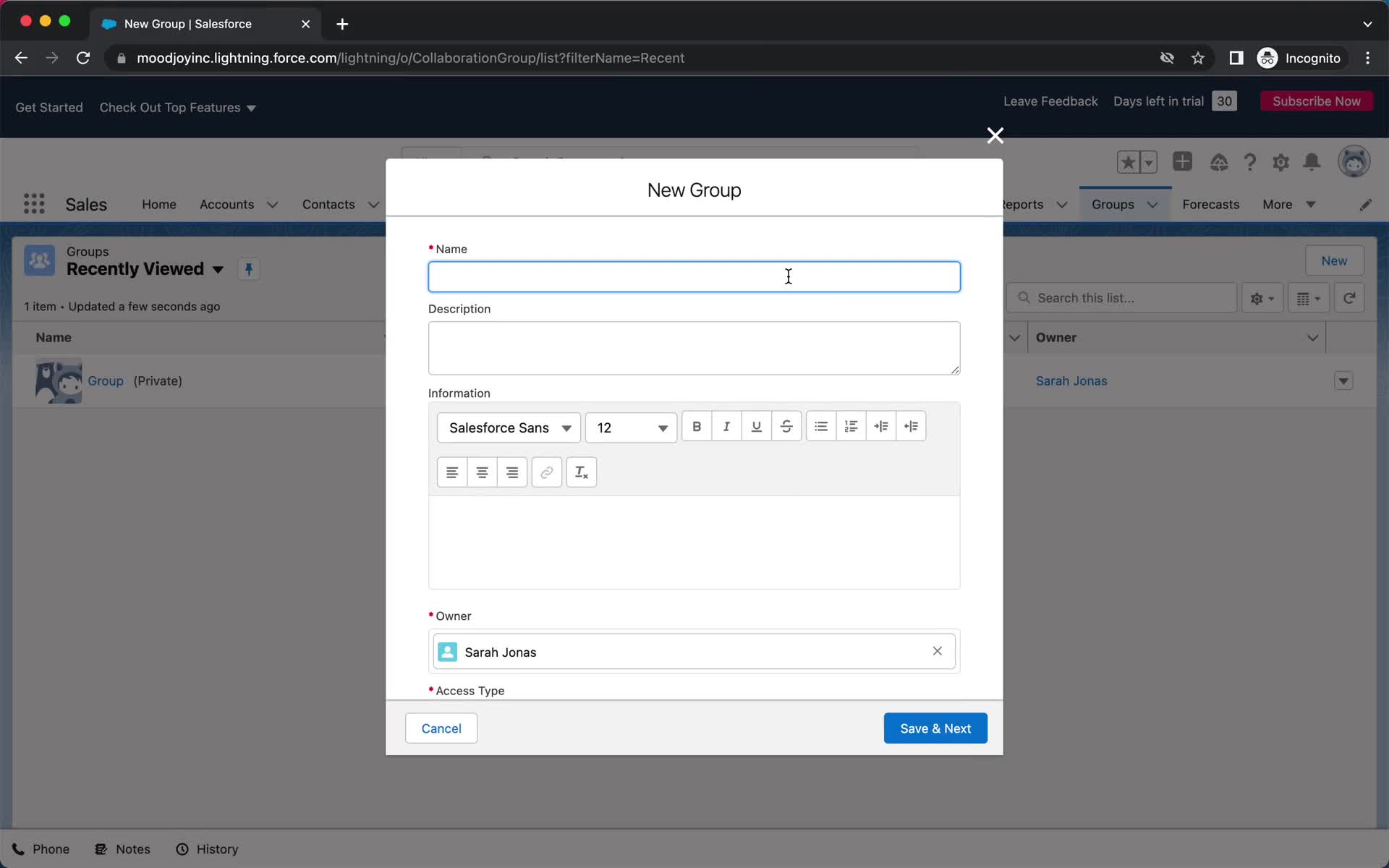Image resolution: width=1389 pixels, height=868 pixels.
Task: Click the numbered list icon
Action: (852, 426)
